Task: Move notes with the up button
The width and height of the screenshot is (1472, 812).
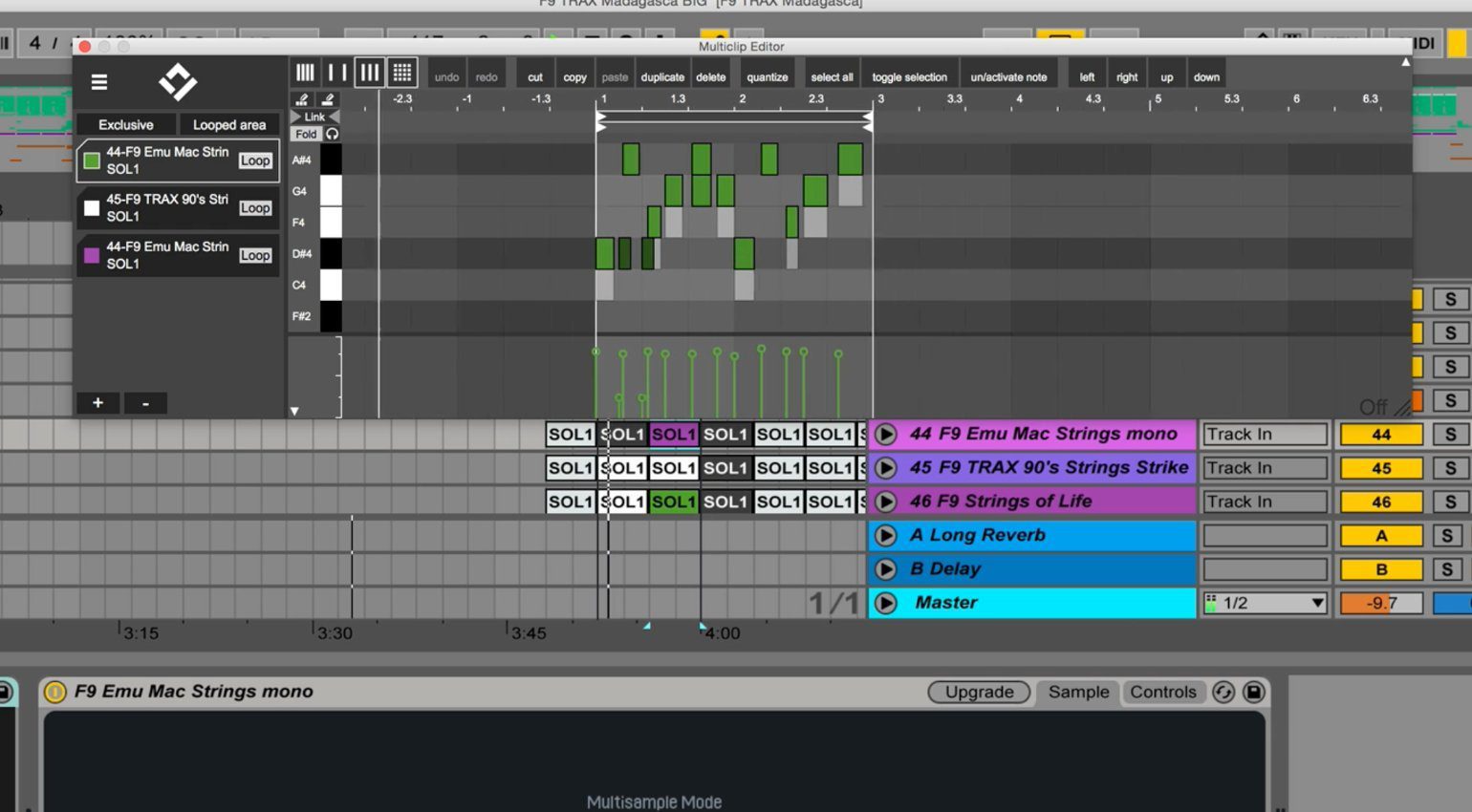Action: tap(1166, 77)
